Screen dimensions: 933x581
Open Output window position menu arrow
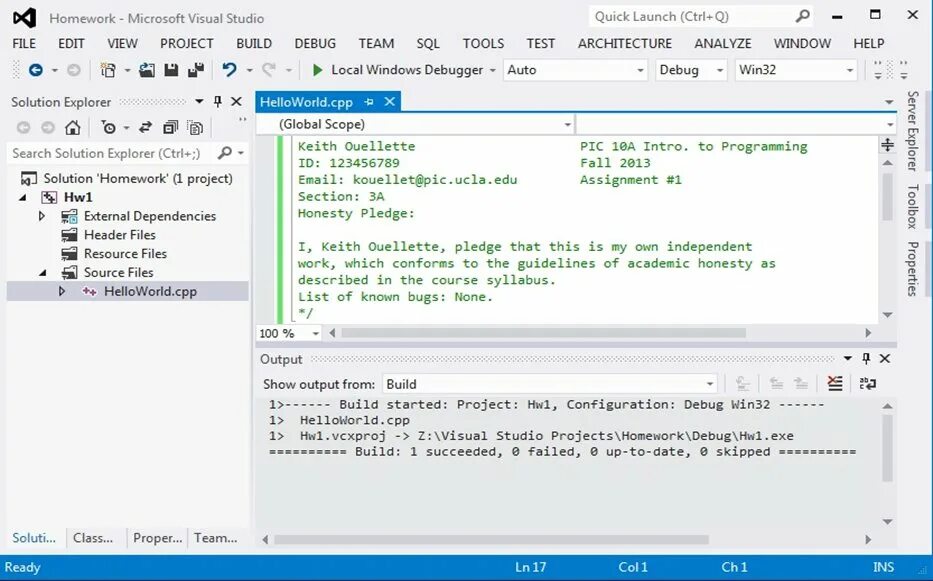847,358
